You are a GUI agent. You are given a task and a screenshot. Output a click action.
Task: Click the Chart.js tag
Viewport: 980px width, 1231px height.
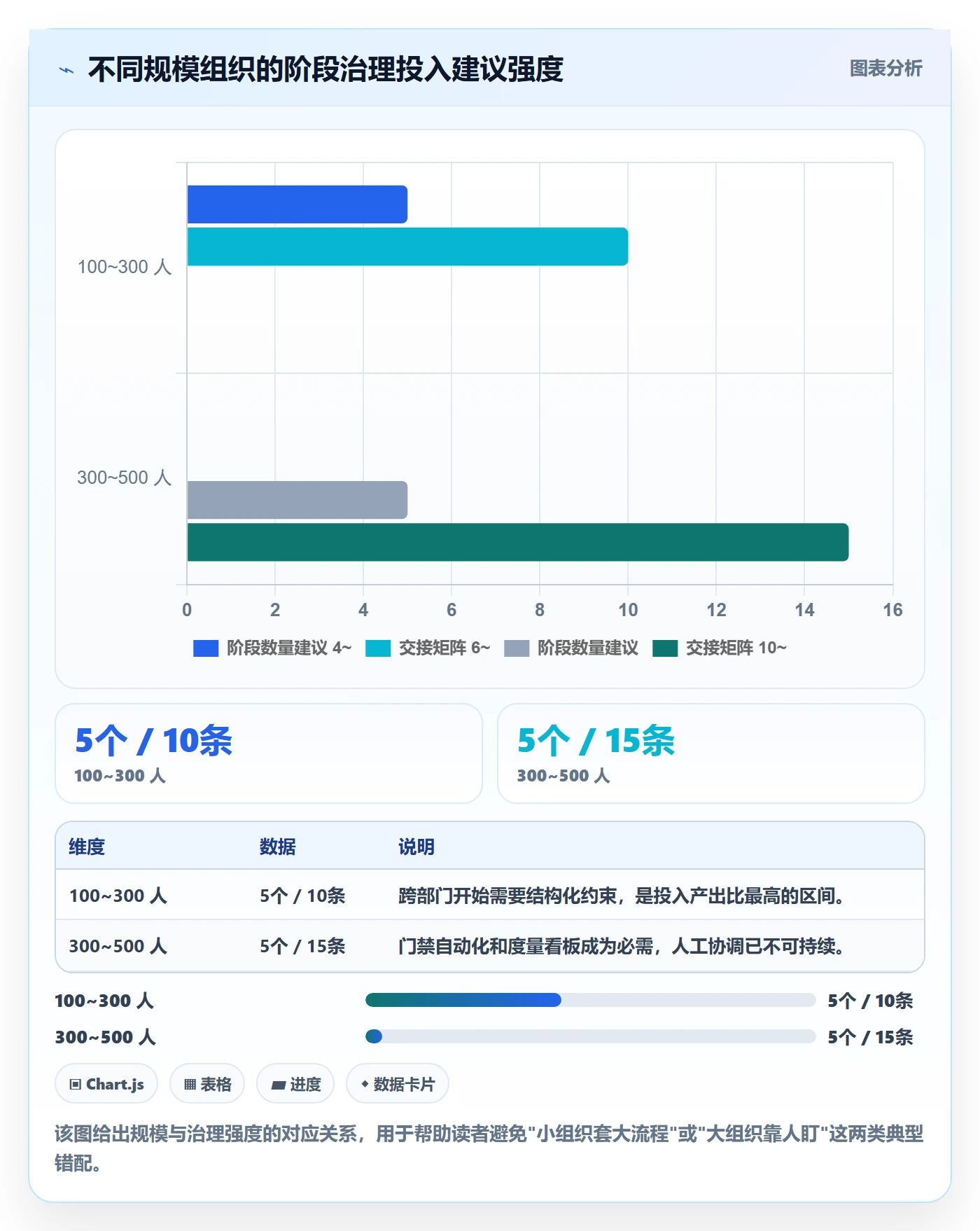click(x=106, y=1084)
